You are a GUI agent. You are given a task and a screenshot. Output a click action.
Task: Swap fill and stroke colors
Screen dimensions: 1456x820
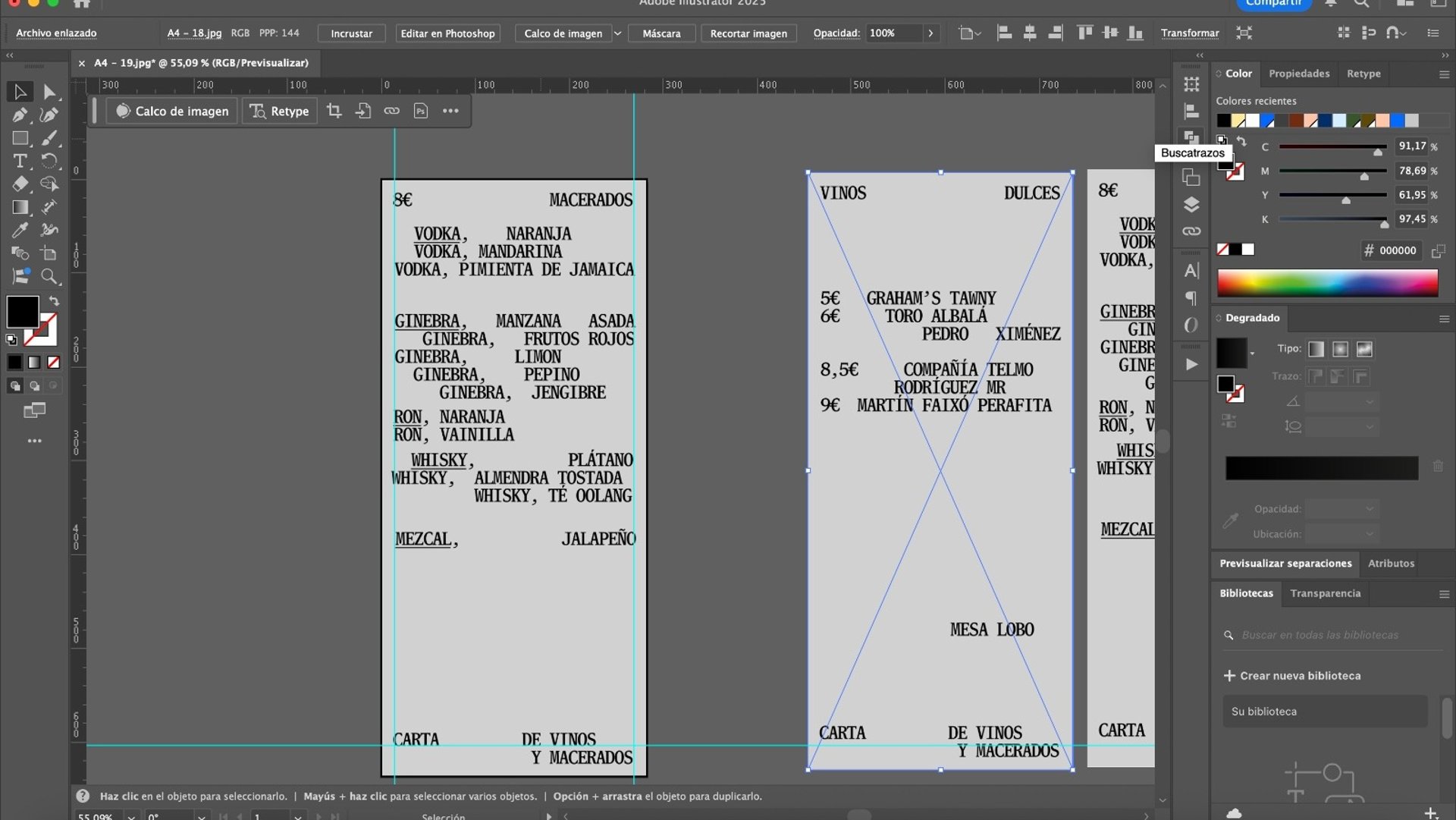pyautogui.click(x=54, y=301)
